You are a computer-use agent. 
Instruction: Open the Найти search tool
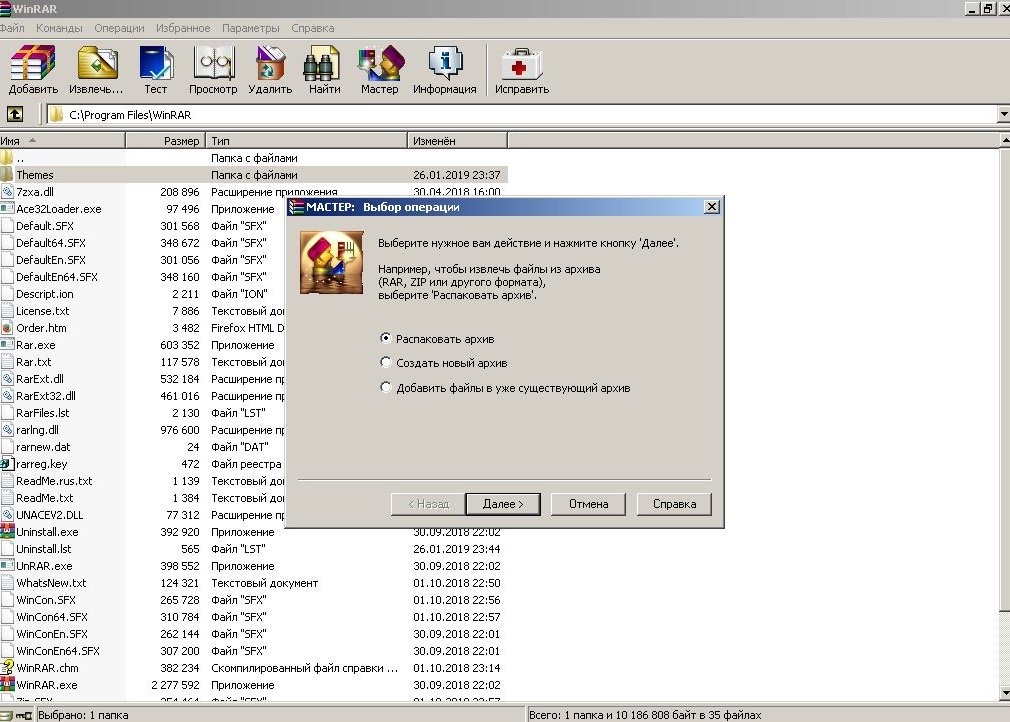point(324,70)
